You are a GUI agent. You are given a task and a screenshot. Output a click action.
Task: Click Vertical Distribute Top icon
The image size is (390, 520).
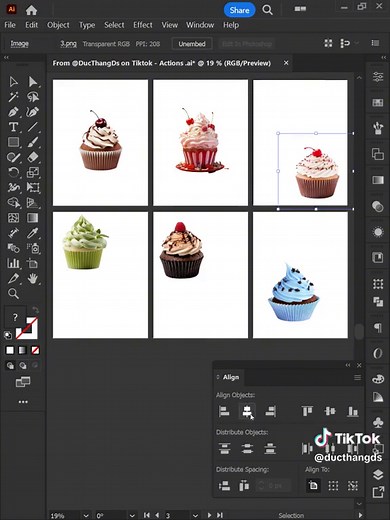tap(224, 449)
